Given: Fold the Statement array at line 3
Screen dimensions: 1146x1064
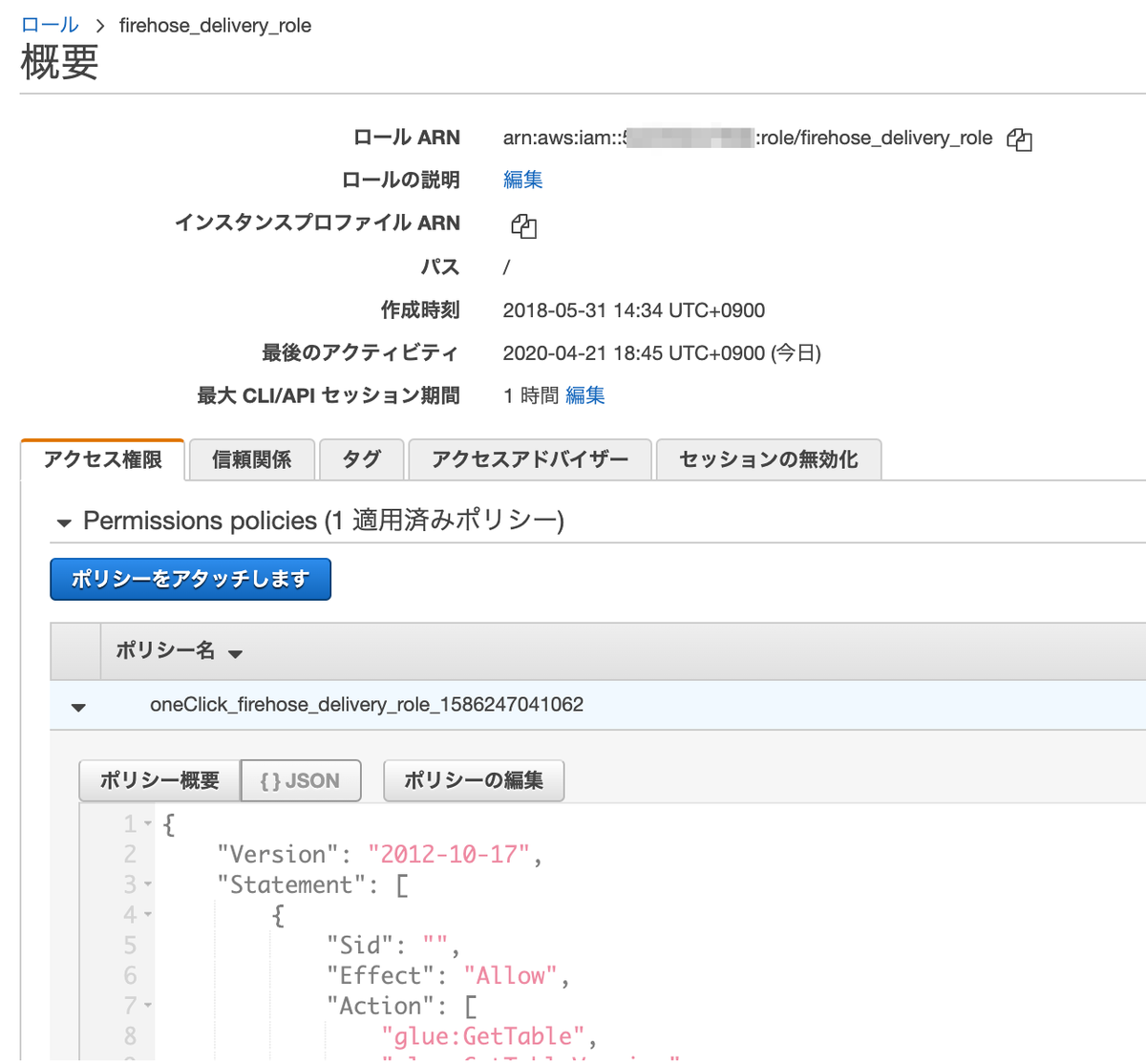Looking at the screenshot, I should [x=148, y=884].
